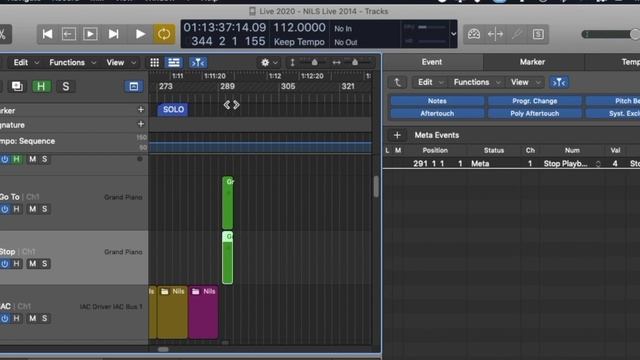Click the S solo icon in control bar
640x360 pixels.
click(x=538, y=34)
